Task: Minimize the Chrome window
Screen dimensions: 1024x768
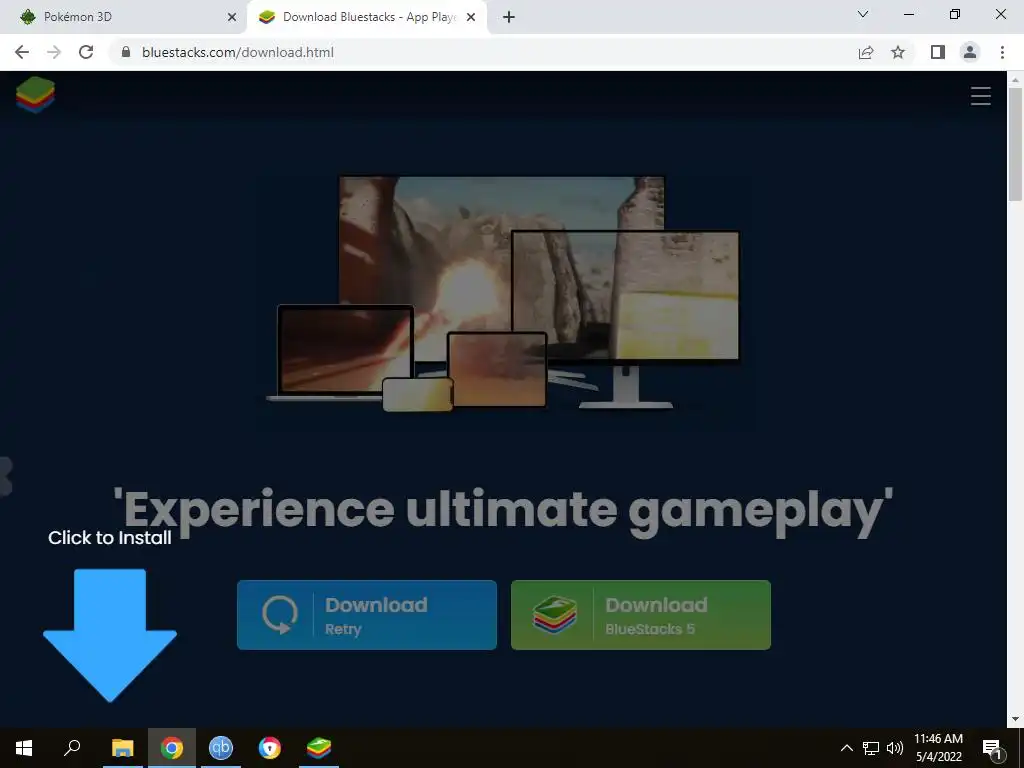Action: pyautogui.click(x=908, y=14)
